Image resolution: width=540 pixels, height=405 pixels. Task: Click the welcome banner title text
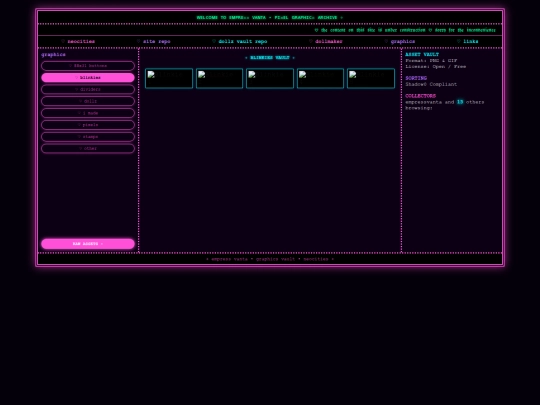click(x=270, y=18)
